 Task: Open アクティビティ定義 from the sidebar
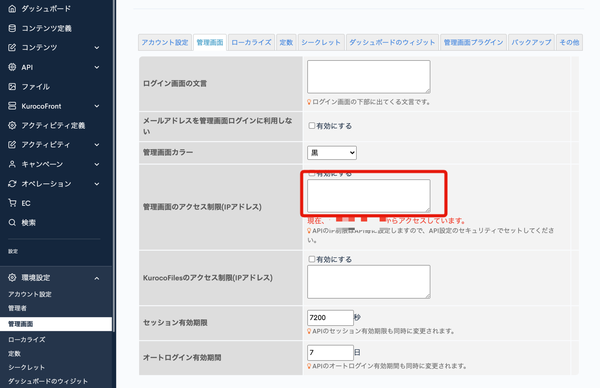53,125
